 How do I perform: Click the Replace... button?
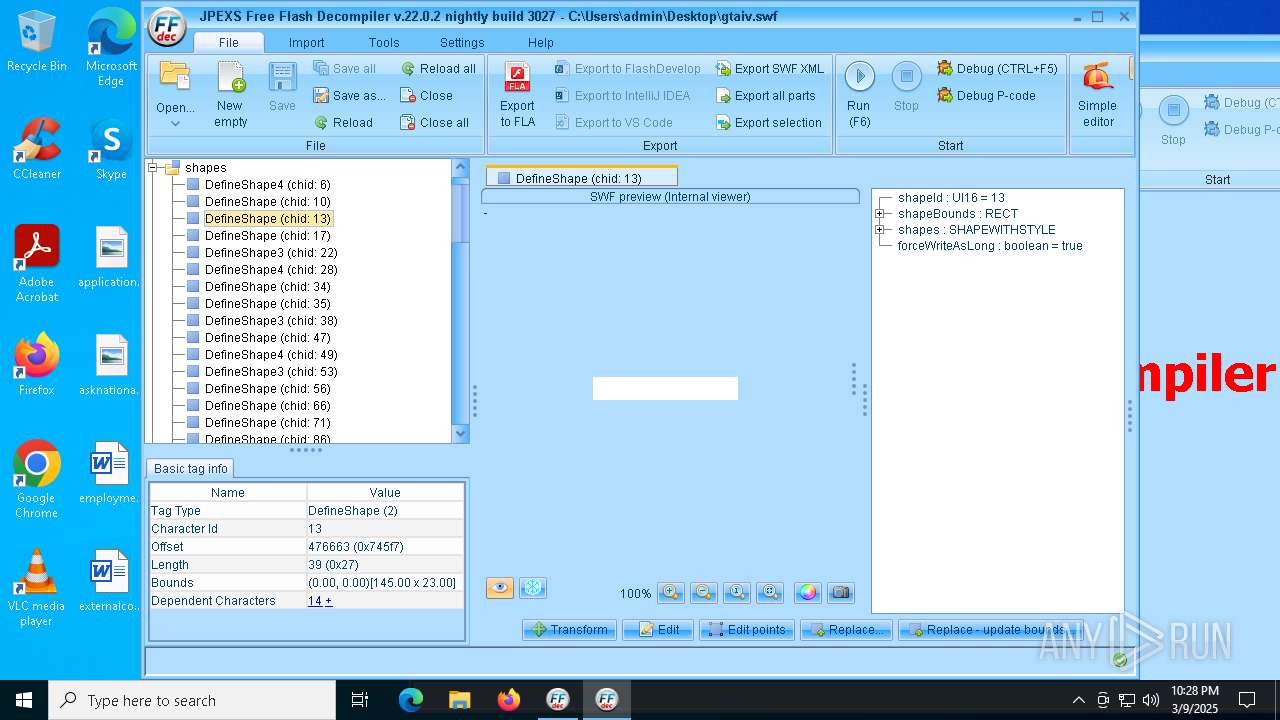tap(846, 629)
